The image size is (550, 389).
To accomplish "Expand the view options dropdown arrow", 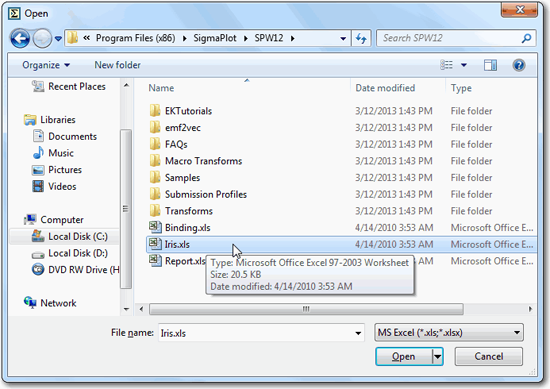I will 464,65.
